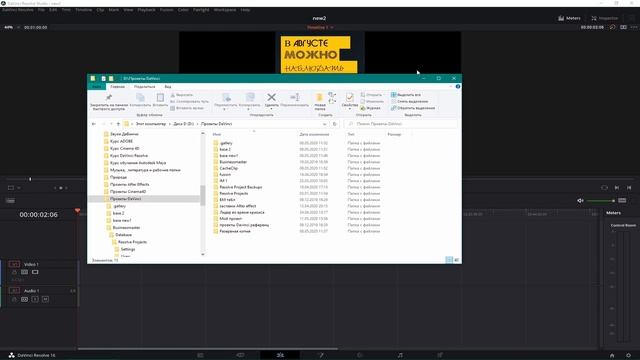
Task: Click the Meters button in Resolve header
Action: coord(569,18)
